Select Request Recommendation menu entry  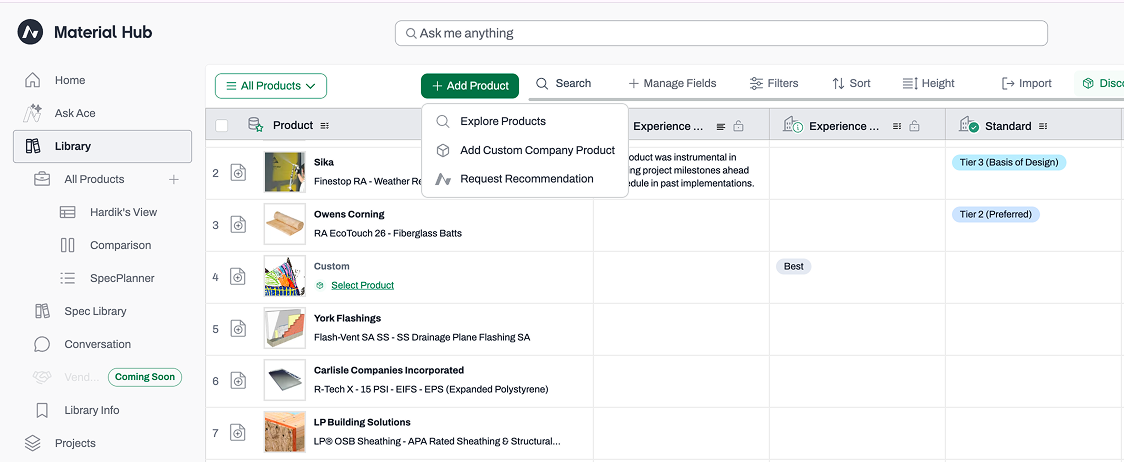coord(525,179)
